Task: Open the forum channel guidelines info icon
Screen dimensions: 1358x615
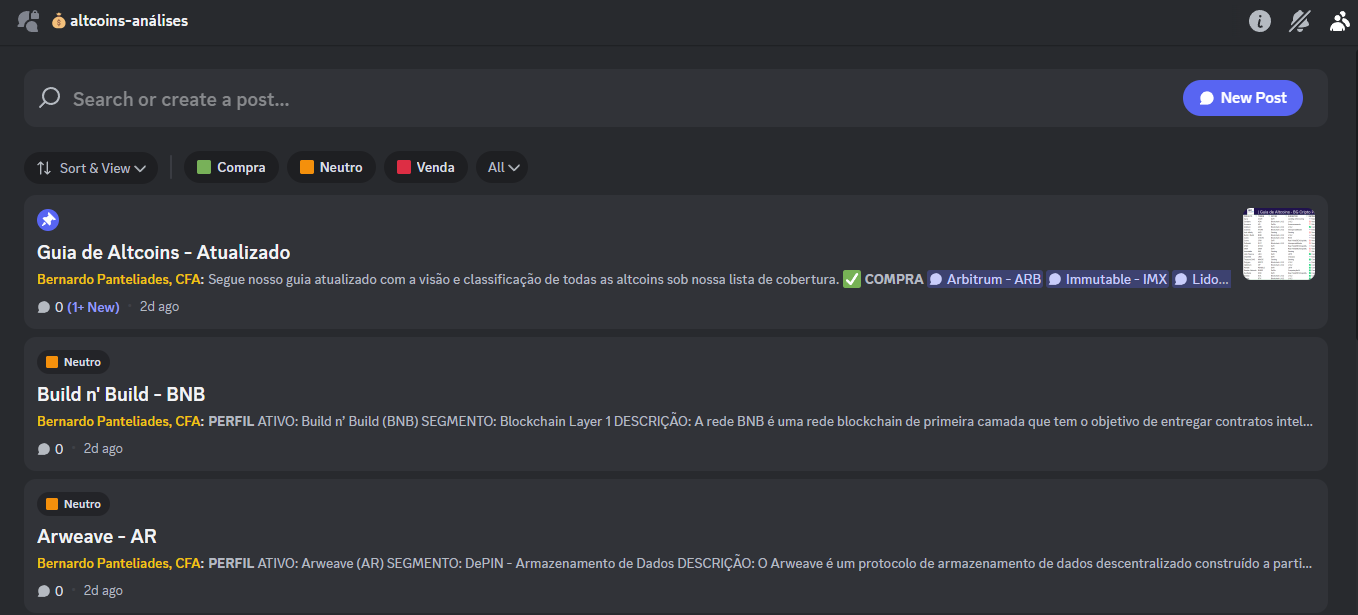Action: 1260,20
